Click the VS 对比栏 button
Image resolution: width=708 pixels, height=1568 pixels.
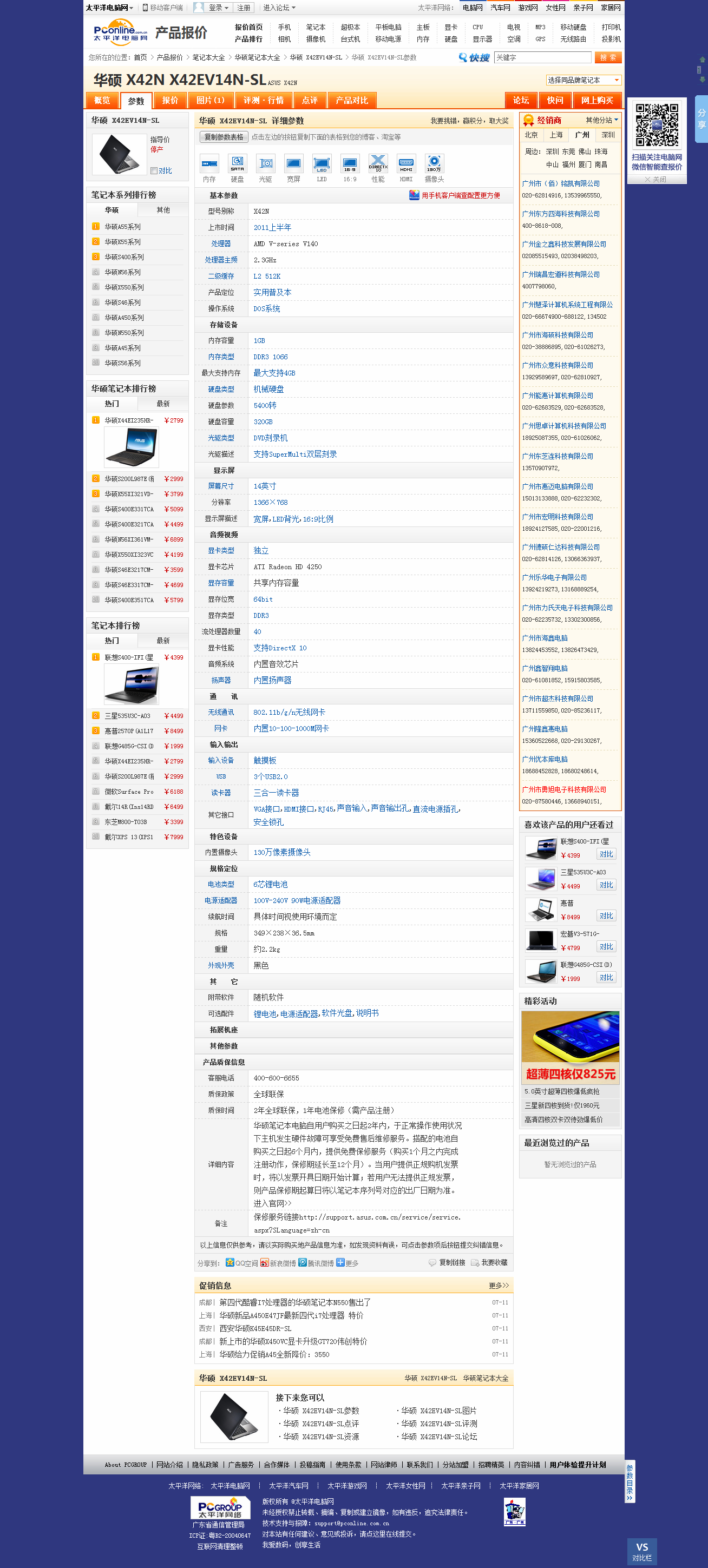(x=641, y=1551)
